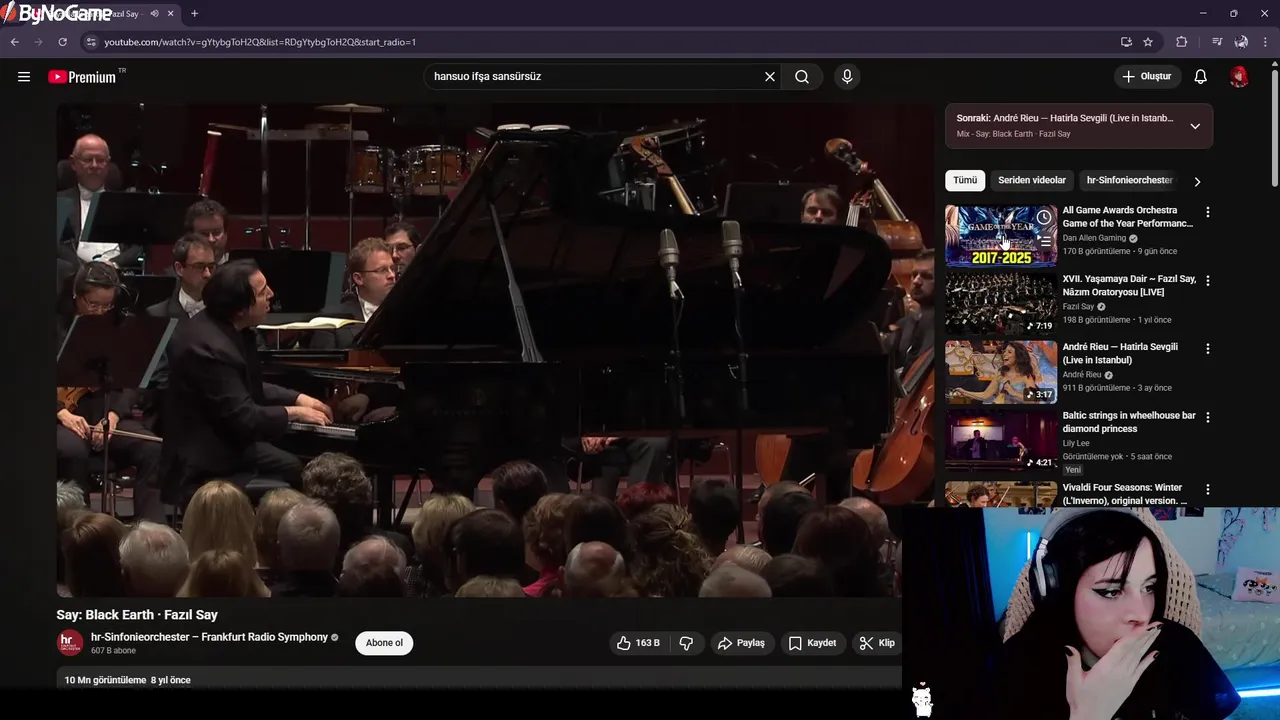Open XVII. Yaşamaya Dair video title
The width and height of the screenshot is (1280, 720).
click(x=1129, y=285)
